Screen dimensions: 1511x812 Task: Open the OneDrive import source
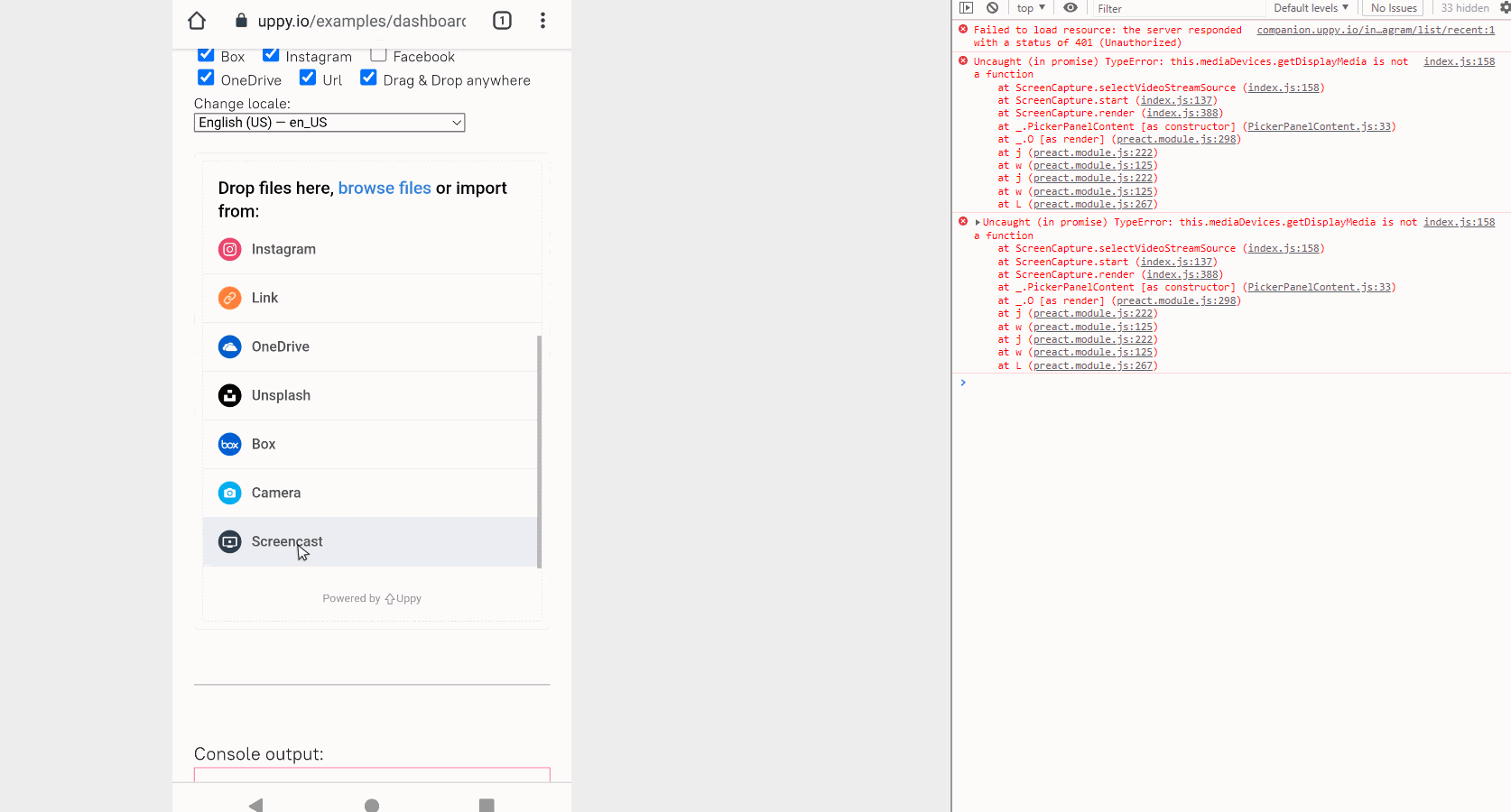pos(281,346)
